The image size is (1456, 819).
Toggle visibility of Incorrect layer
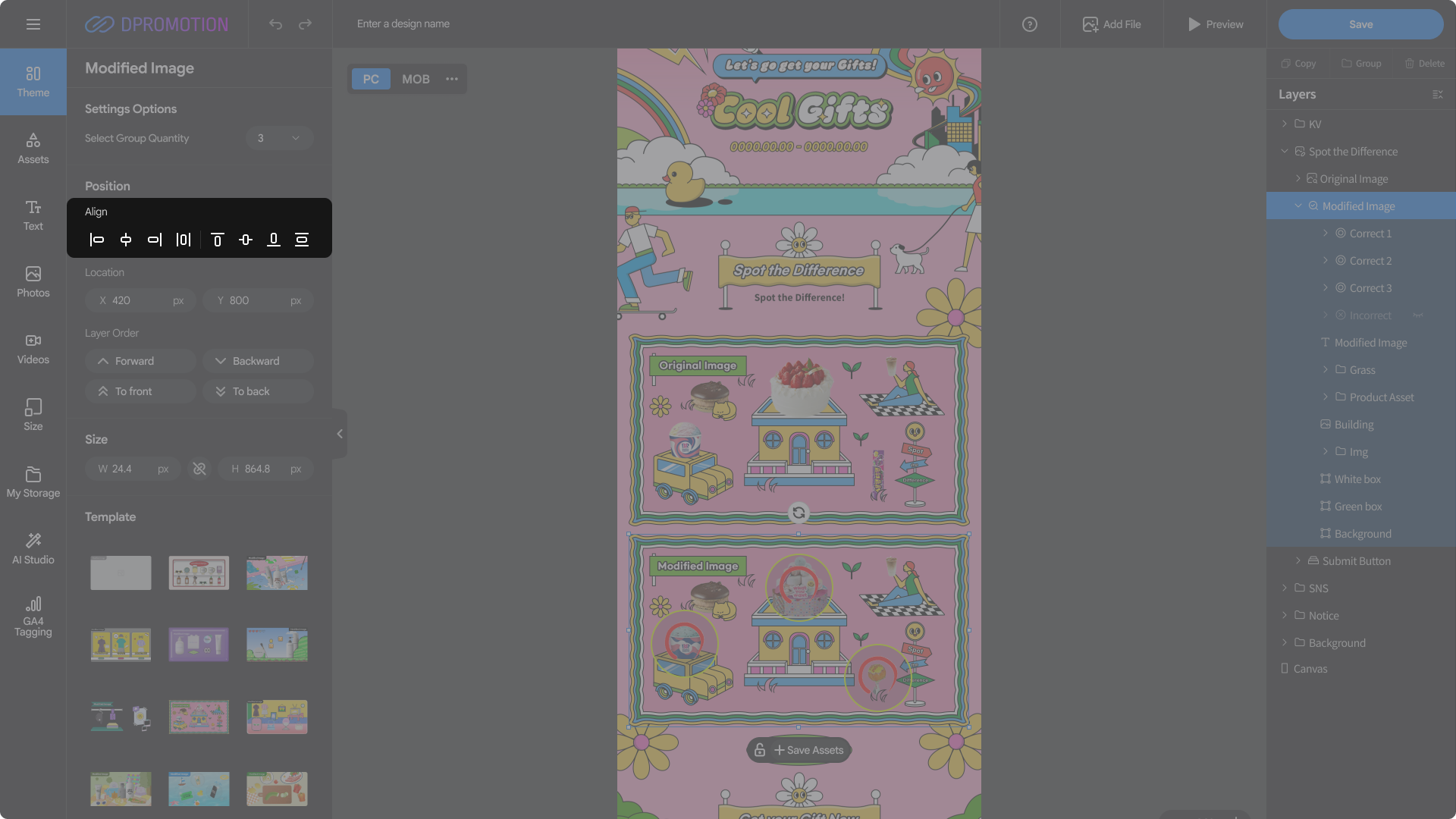click(x=1417, y=315)
